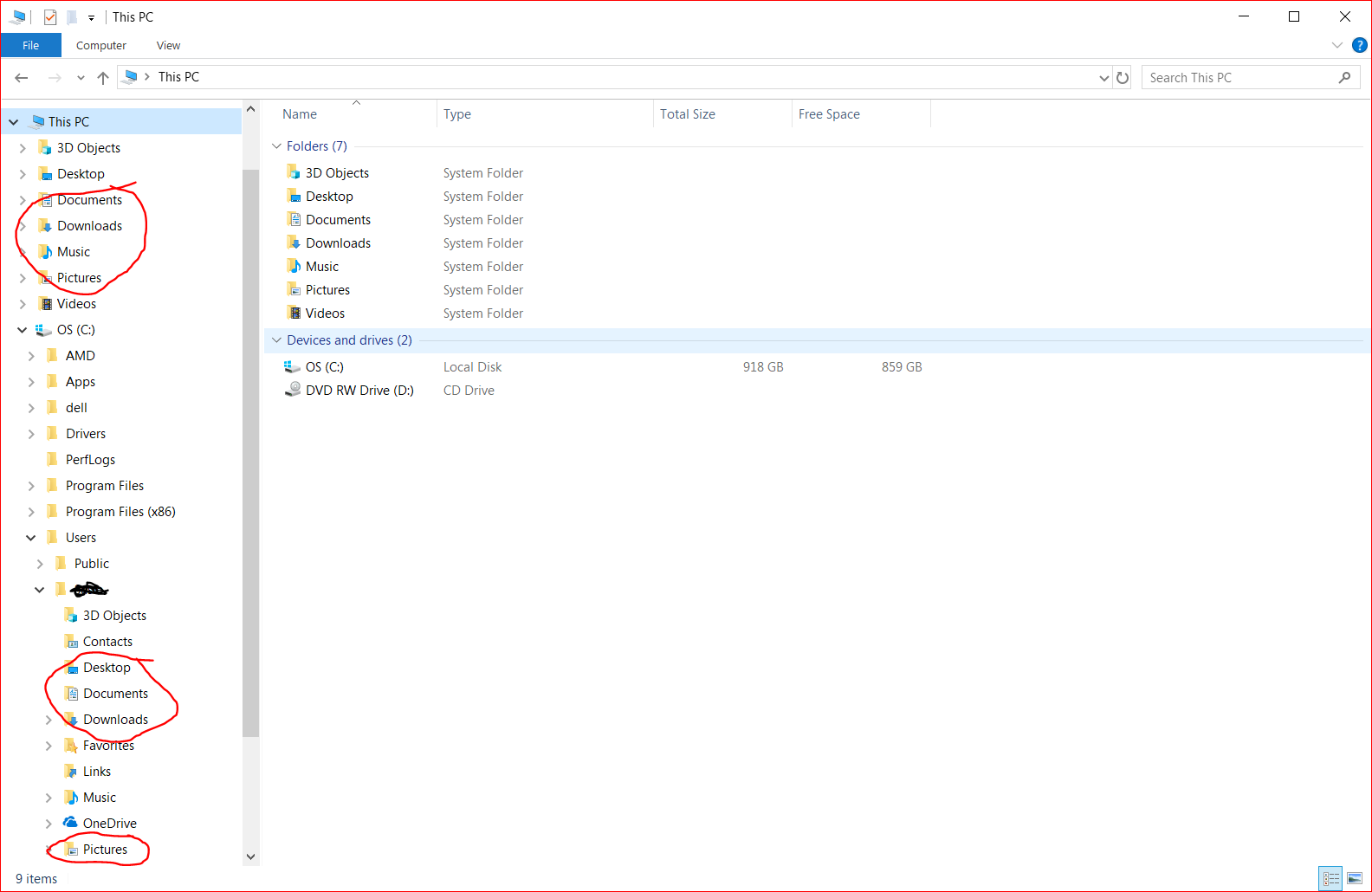Screen dimensions: 1372x892
Task: Click the New folder quick access icon
Action: point(72,17)
